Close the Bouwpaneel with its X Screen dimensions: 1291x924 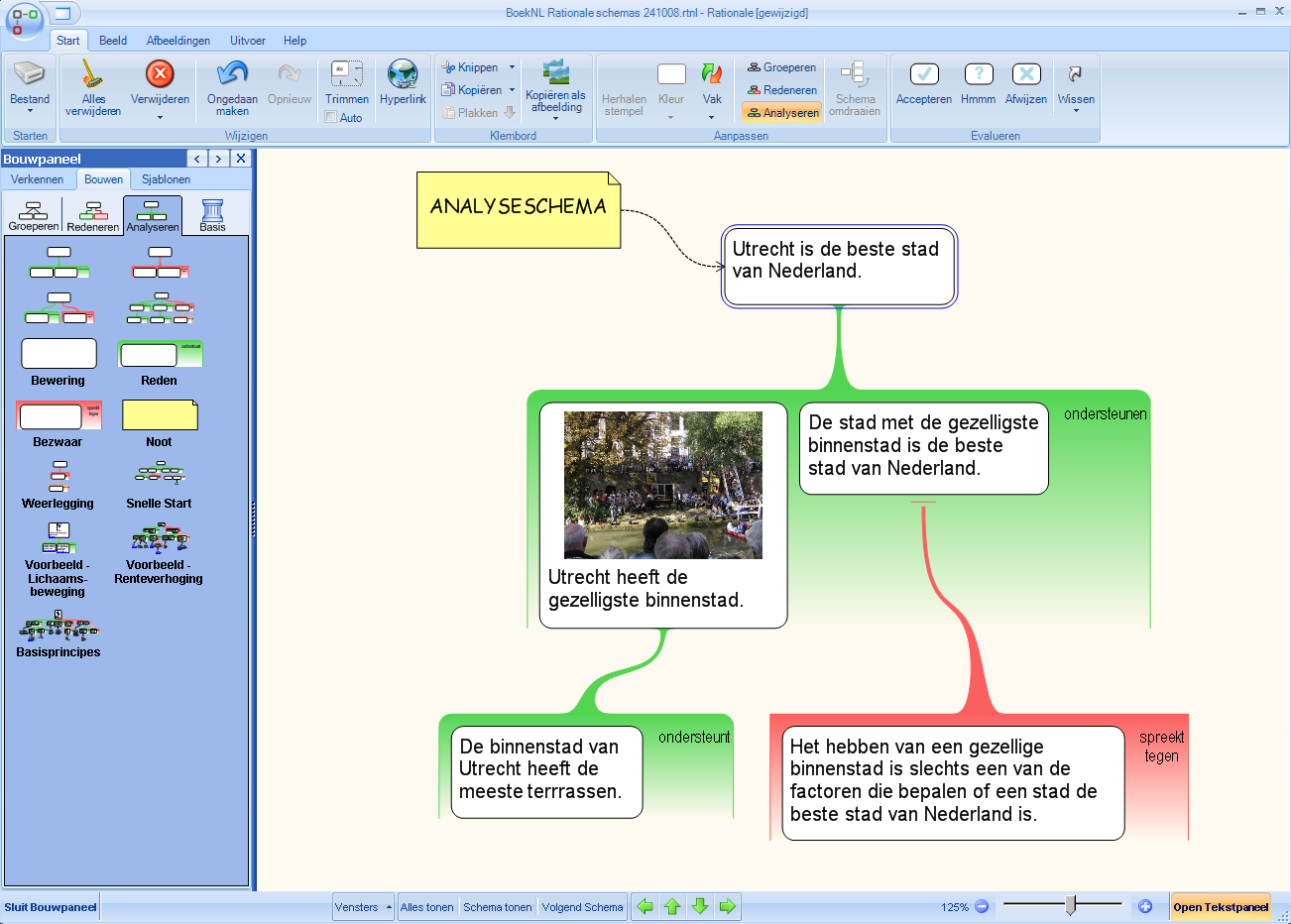[241, 159]
